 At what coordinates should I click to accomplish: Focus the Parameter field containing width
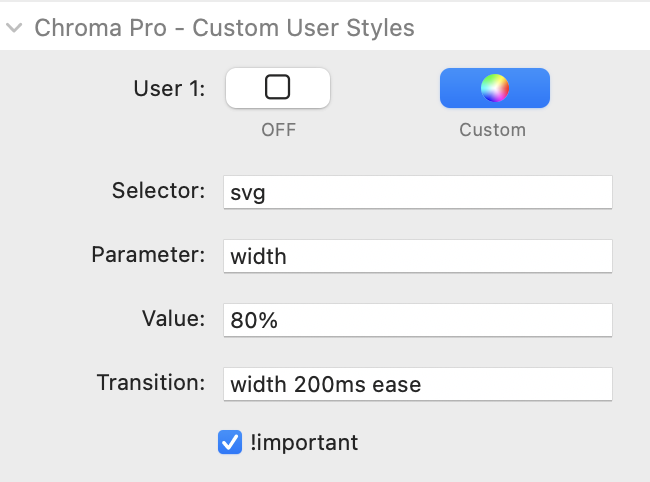coord(418,256)
